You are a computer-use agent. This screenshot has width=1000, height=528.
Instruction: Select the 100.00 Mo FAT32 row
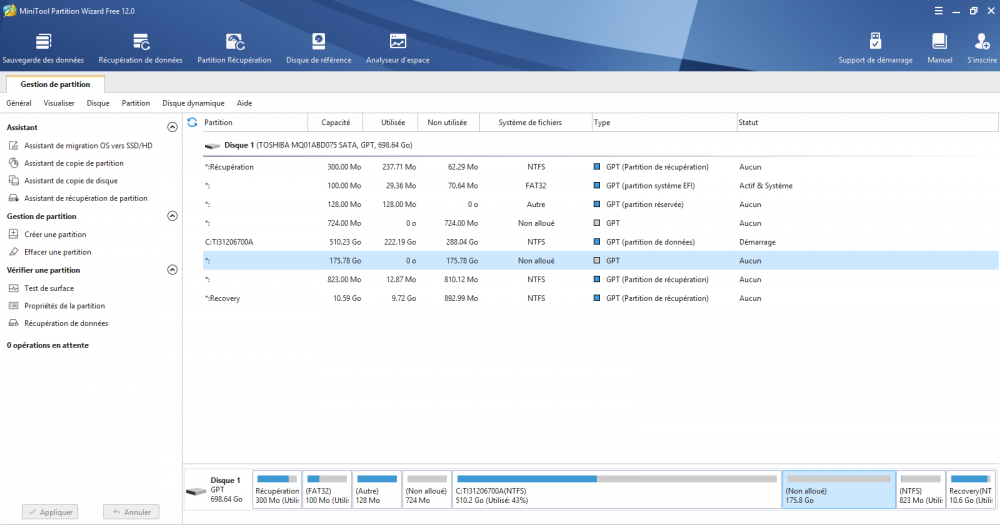(x=600, y=186)
